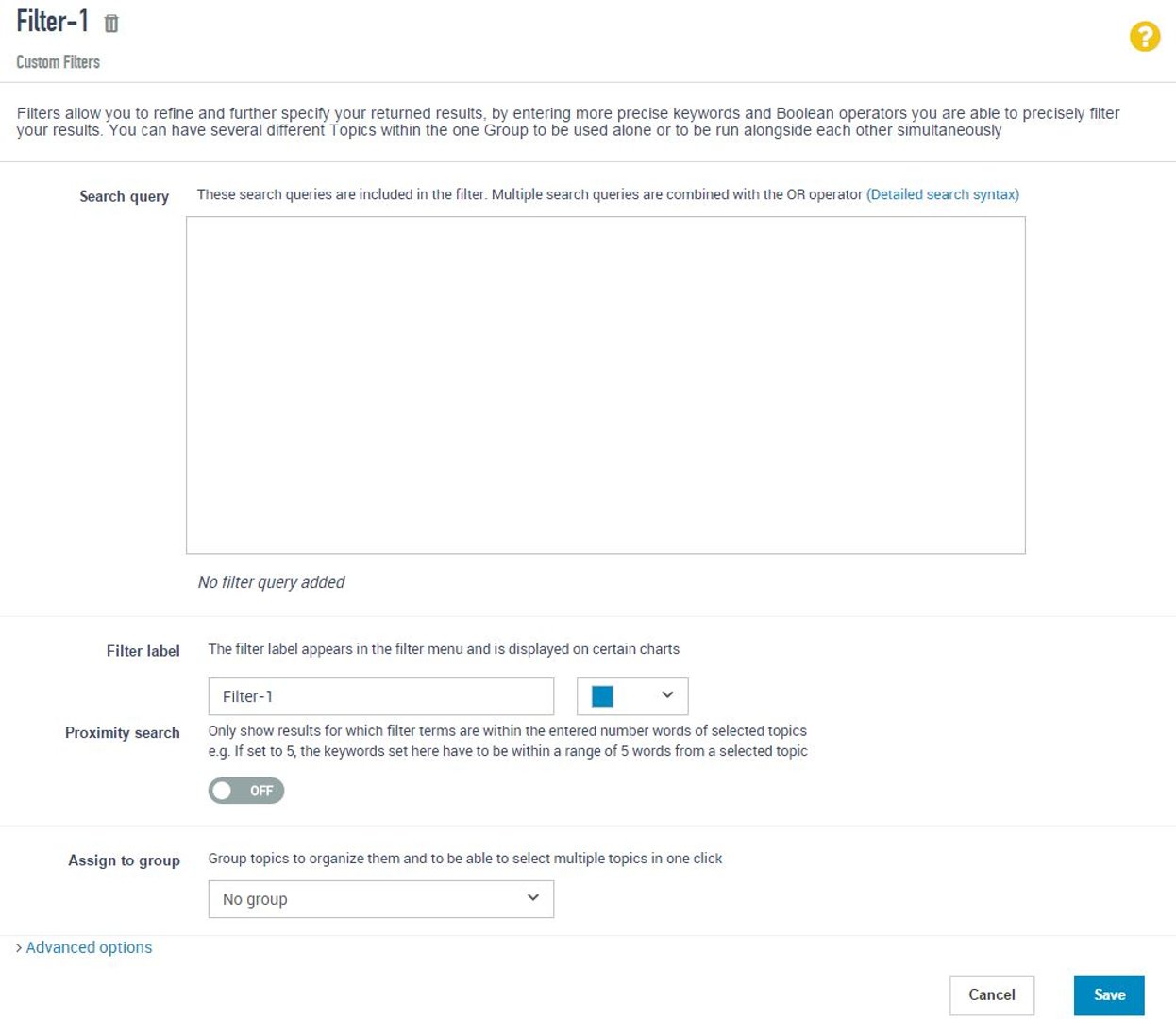Click the Filter-1 page title
This screenshot has height=1019, width=1176.
(53, 21)
